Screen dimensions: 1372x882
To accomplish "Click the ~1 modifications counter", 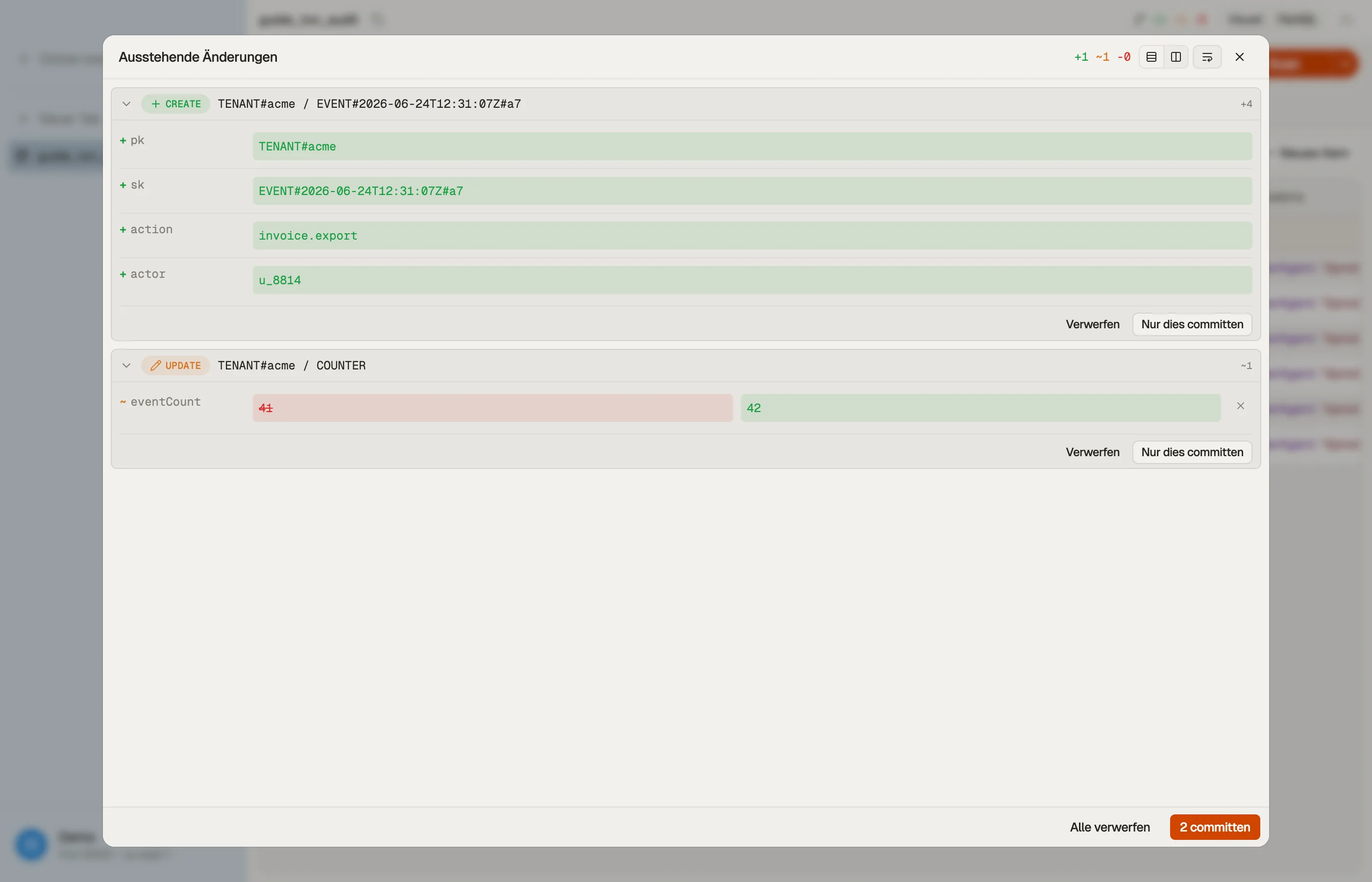I will [x=1102, y=57].
